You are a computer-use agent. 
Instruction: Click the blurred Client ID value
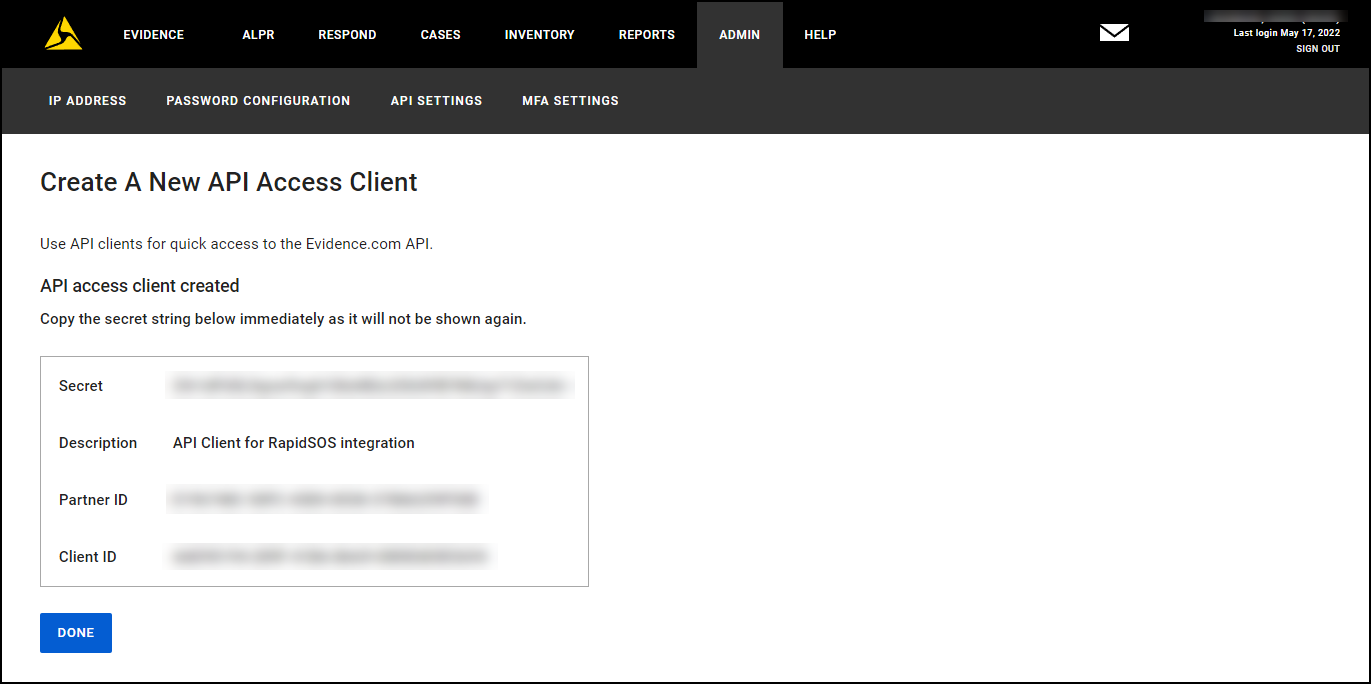(329, 557)
